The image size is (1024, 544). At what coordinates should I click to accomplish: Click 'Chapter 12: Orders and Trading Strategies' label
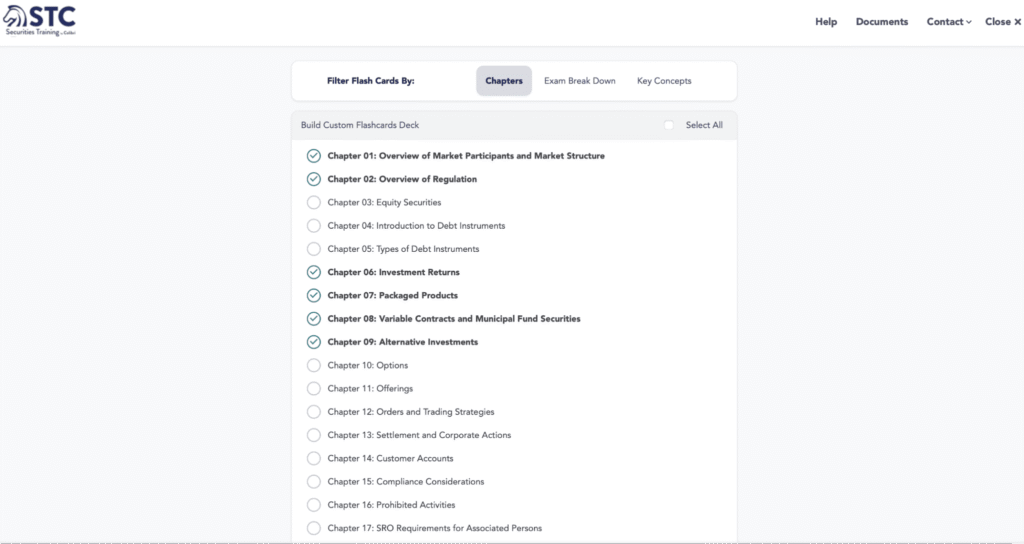click(411, 411)
